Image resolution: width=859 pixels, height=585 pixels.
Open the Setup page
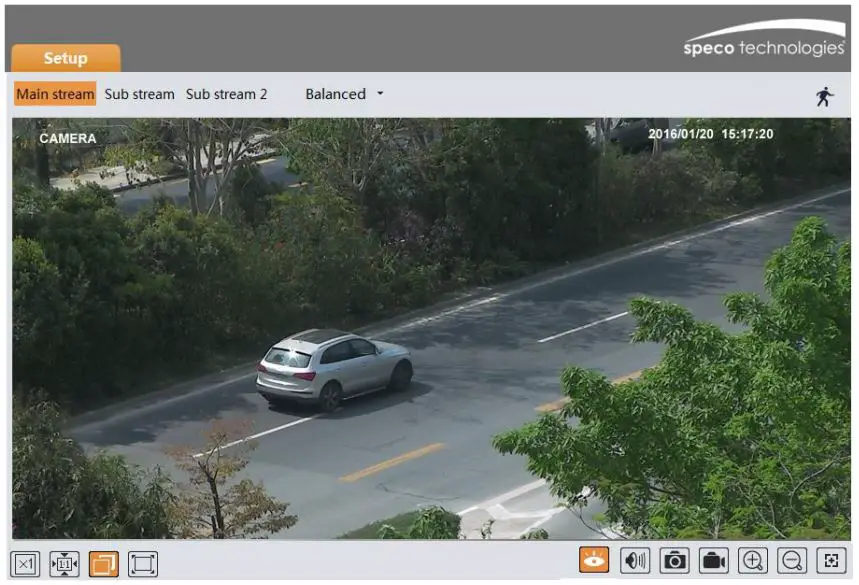tap(64, 58)
